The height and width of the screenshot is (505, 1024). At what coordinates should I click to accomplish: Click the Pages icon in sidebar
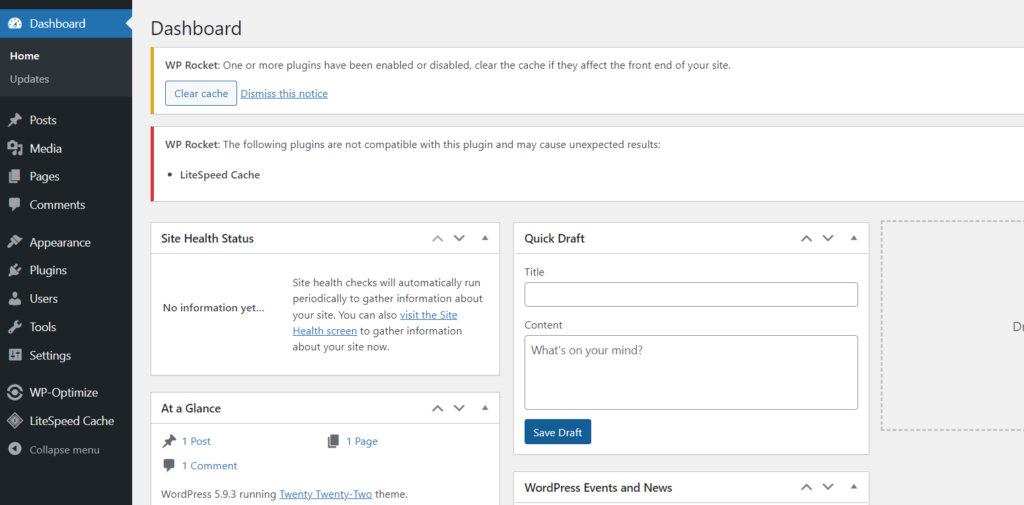(15, 176)
